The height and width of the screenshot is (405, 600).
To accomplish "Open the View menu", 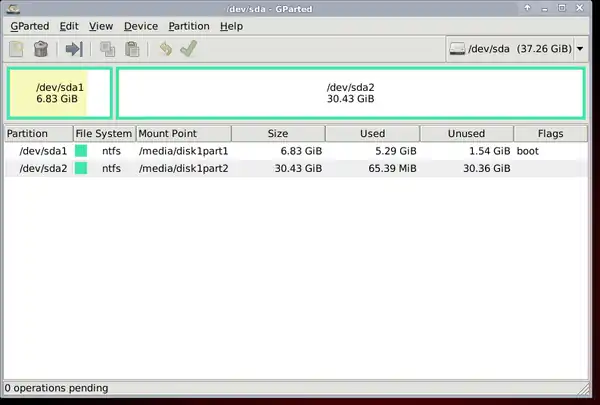I will [100, 25].
